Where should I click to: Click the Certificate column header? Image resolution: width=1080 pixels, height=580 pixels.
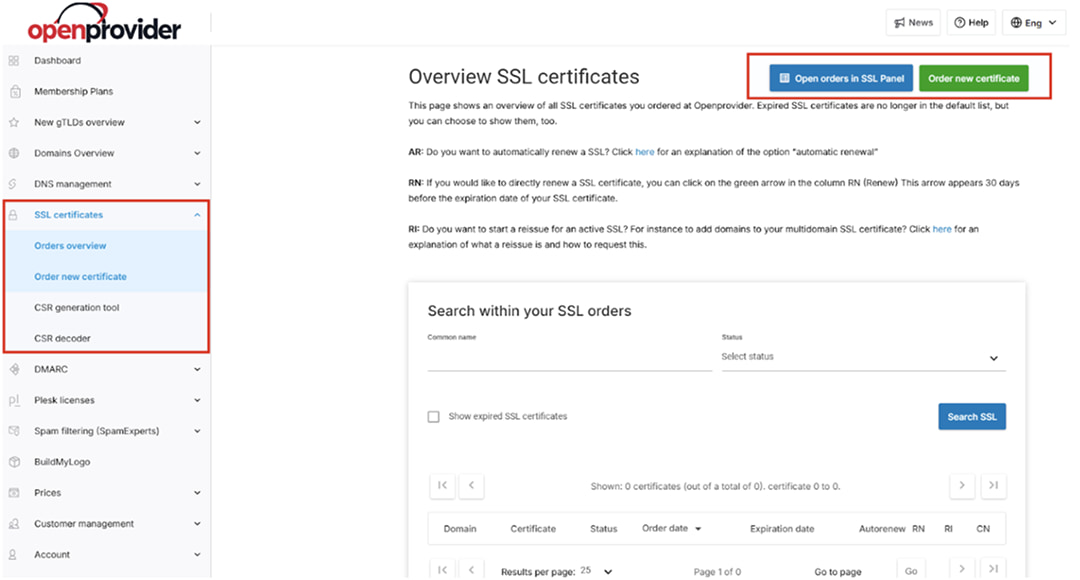coord(533,529)
